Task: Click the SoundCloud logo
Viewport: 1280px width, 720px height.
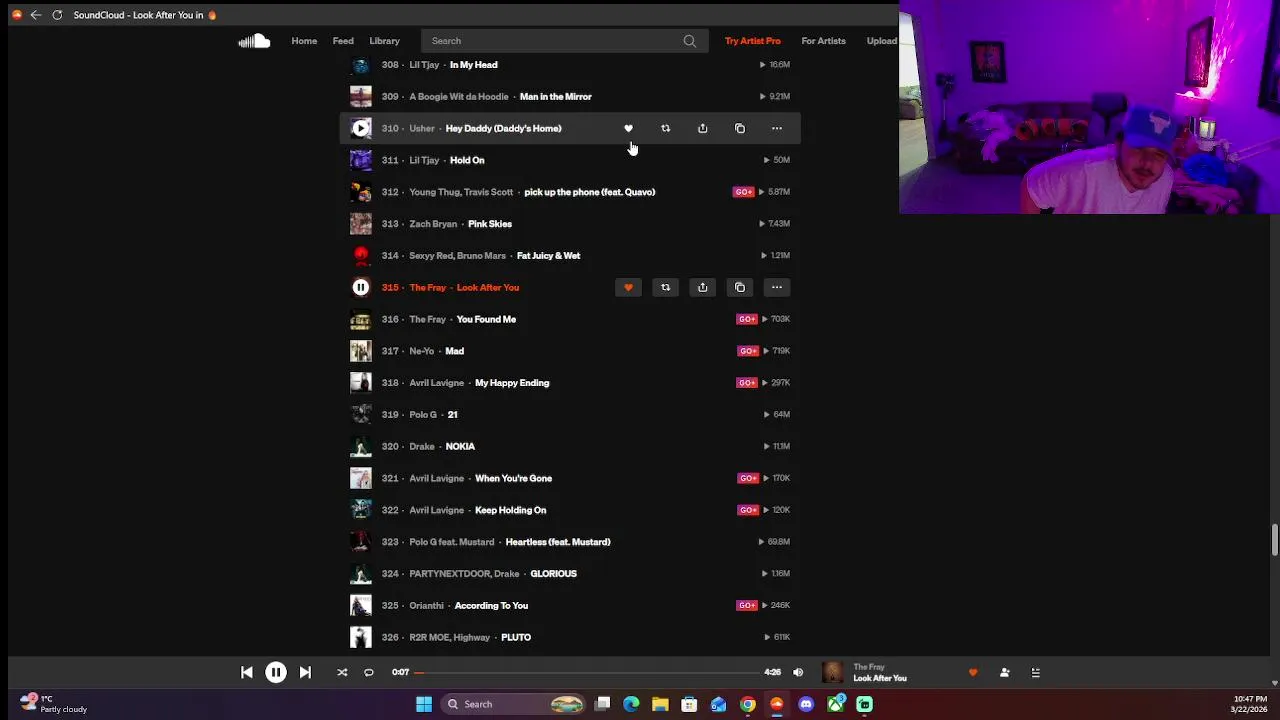Action: 254,41
